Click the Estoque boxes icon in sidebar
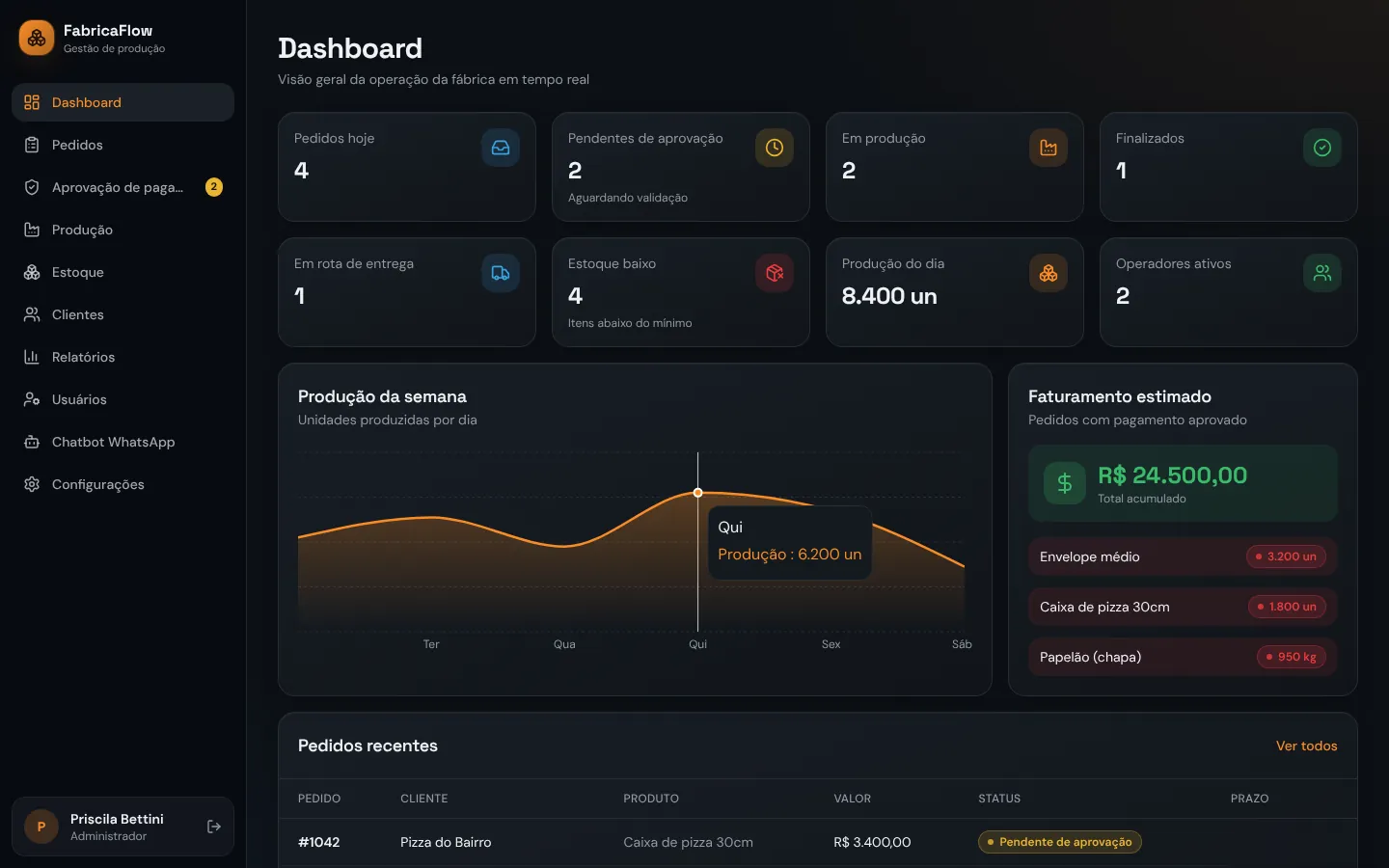1389x868 pixels. click(32, 272)
